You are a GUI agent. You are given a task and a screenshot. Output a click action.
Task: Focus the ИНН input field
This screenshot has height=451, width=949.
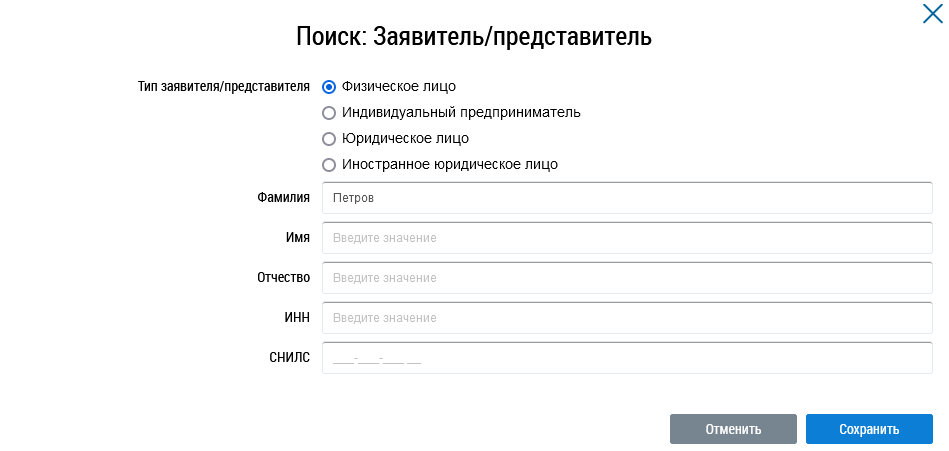pos(627,318)
